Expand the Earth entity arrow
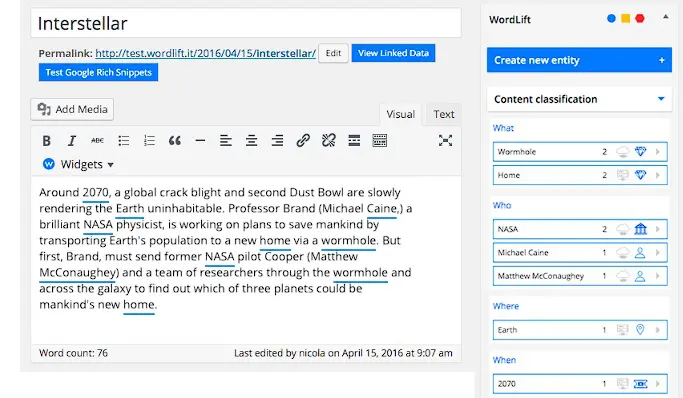 click(x=658, y=330)
